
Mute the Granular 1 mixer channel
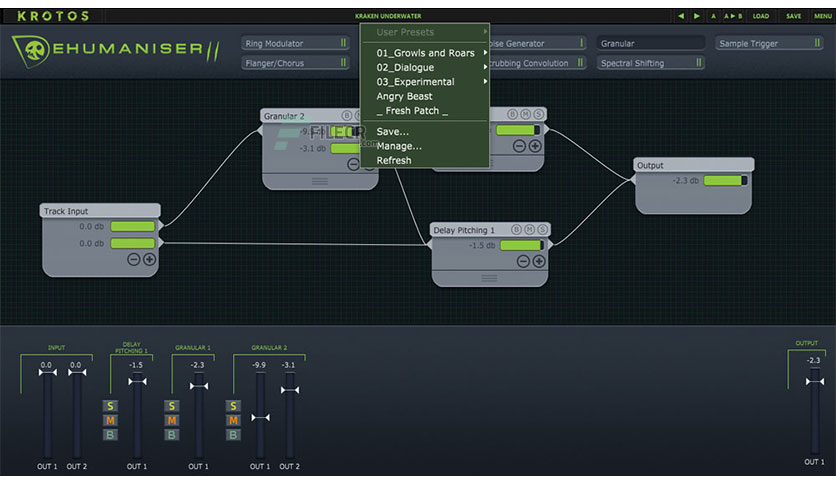click(x=172, y=421)
